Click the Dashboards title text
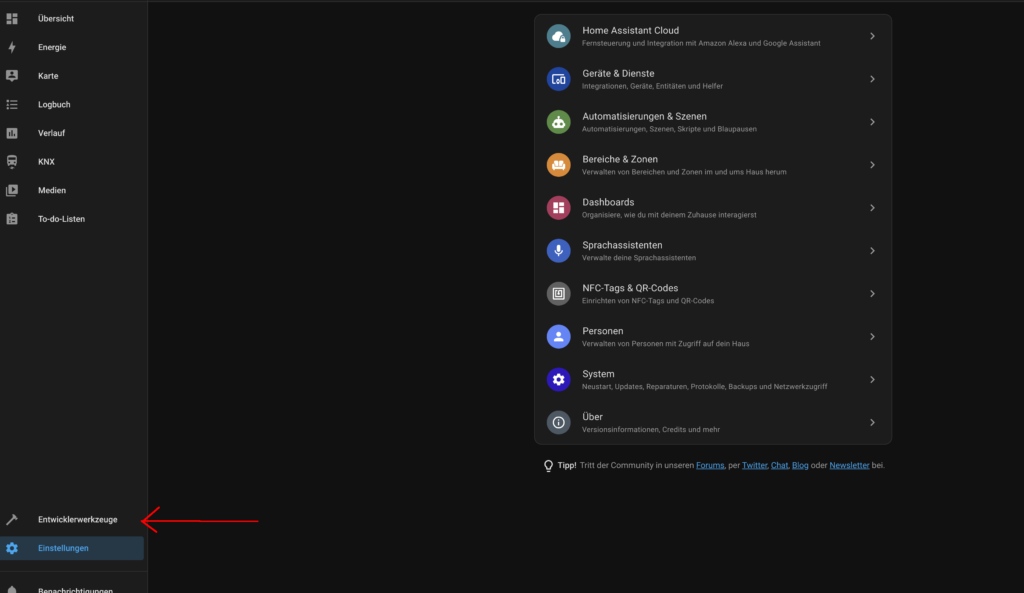The height and width of the screenshot is (593, 1024). pos(608,202)
